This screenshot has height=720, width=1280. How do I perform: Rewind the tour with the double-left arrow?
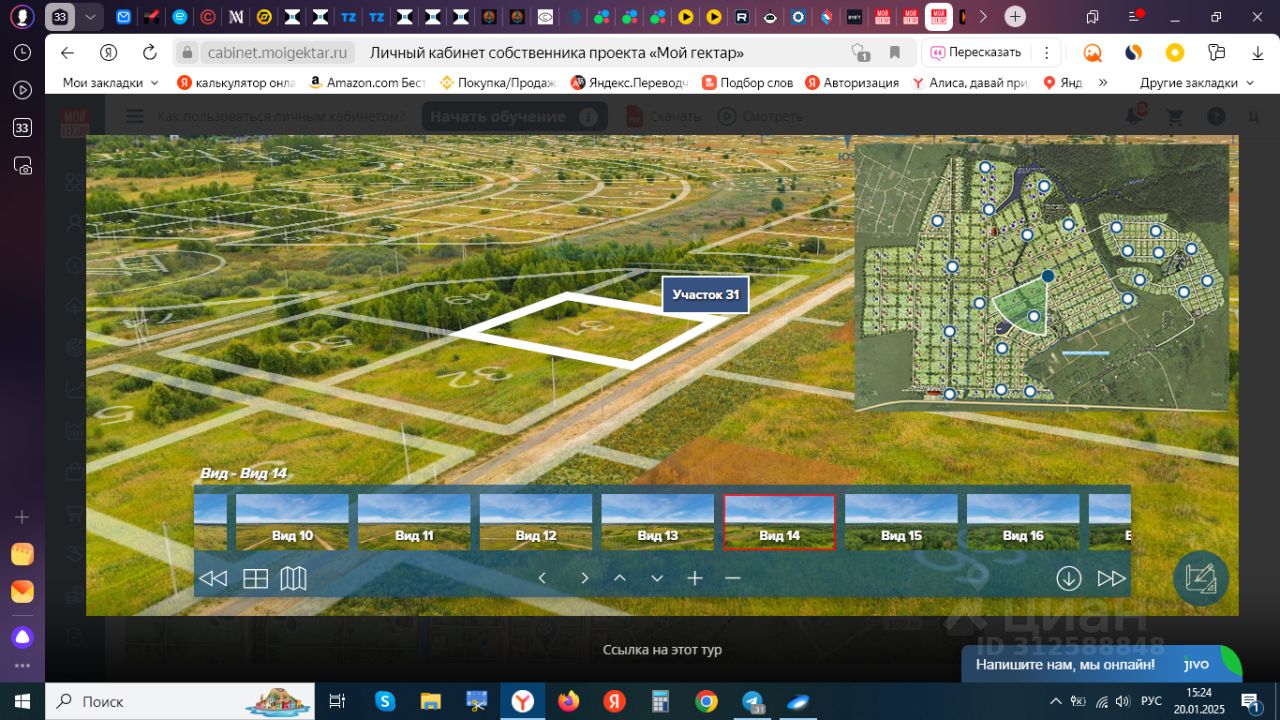tap(213, 578)
